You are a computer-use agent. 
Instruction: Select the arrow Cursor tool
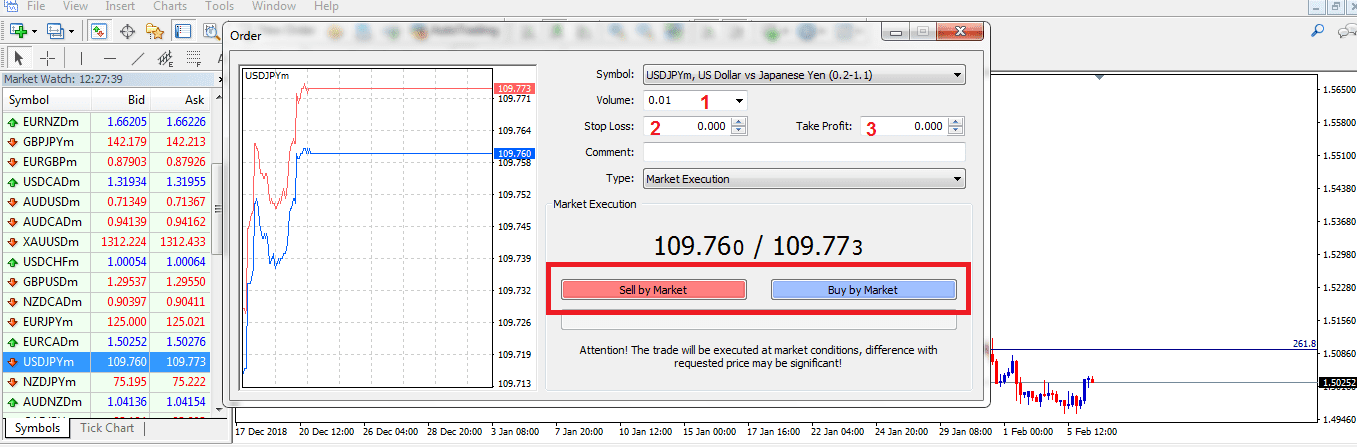19,57
